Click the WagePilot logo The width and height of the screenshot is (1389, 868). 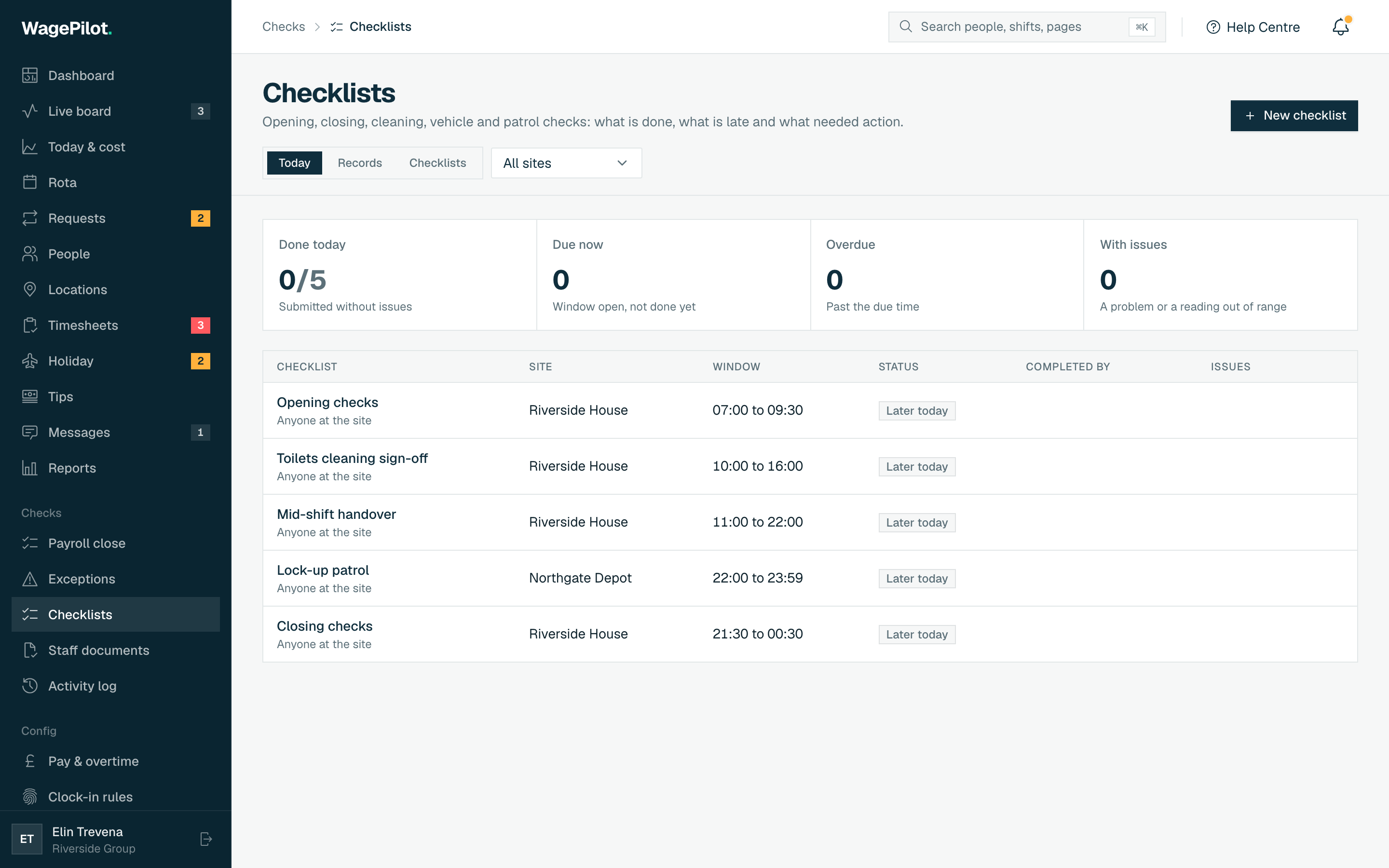[67, 28]
